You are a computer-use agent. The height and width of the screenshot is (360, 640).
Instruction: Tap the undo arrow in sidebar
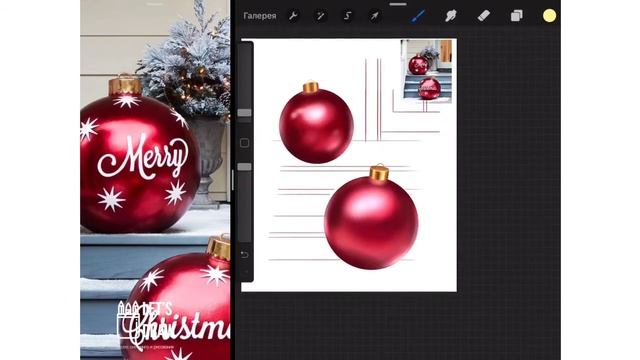pos(244,255)
